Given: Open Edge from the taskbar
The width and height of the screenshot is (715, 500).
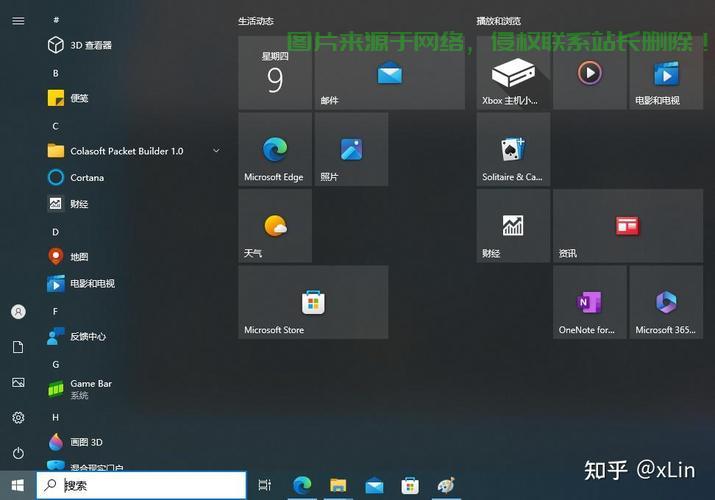Looking at the screenshot, I should tap(302, 485).
